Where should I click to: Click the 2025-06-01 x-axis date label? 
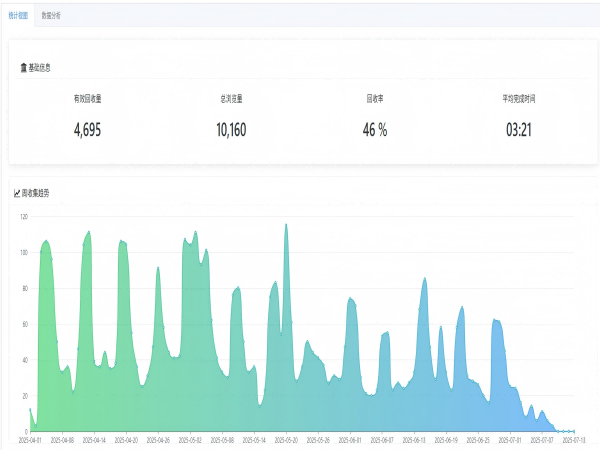(x=350, y=439)
